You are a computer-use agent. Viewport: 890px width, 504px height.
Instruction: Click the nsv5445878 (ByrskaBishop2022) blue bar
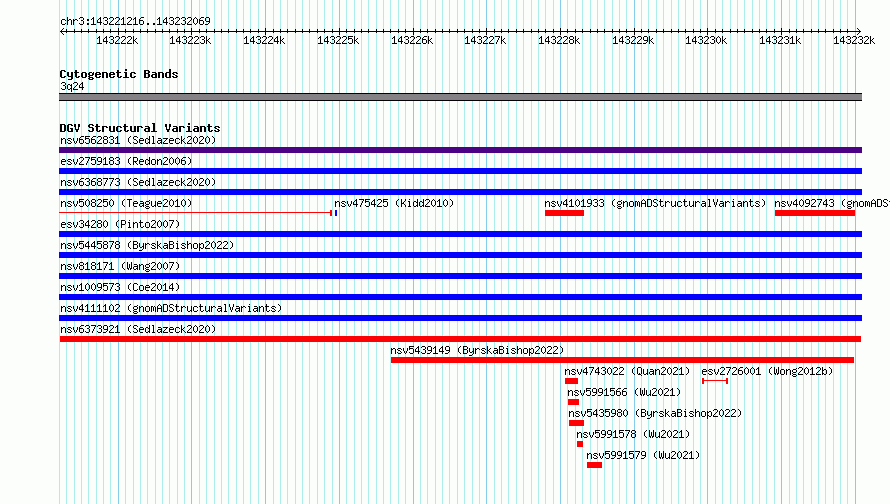(460, 255)
